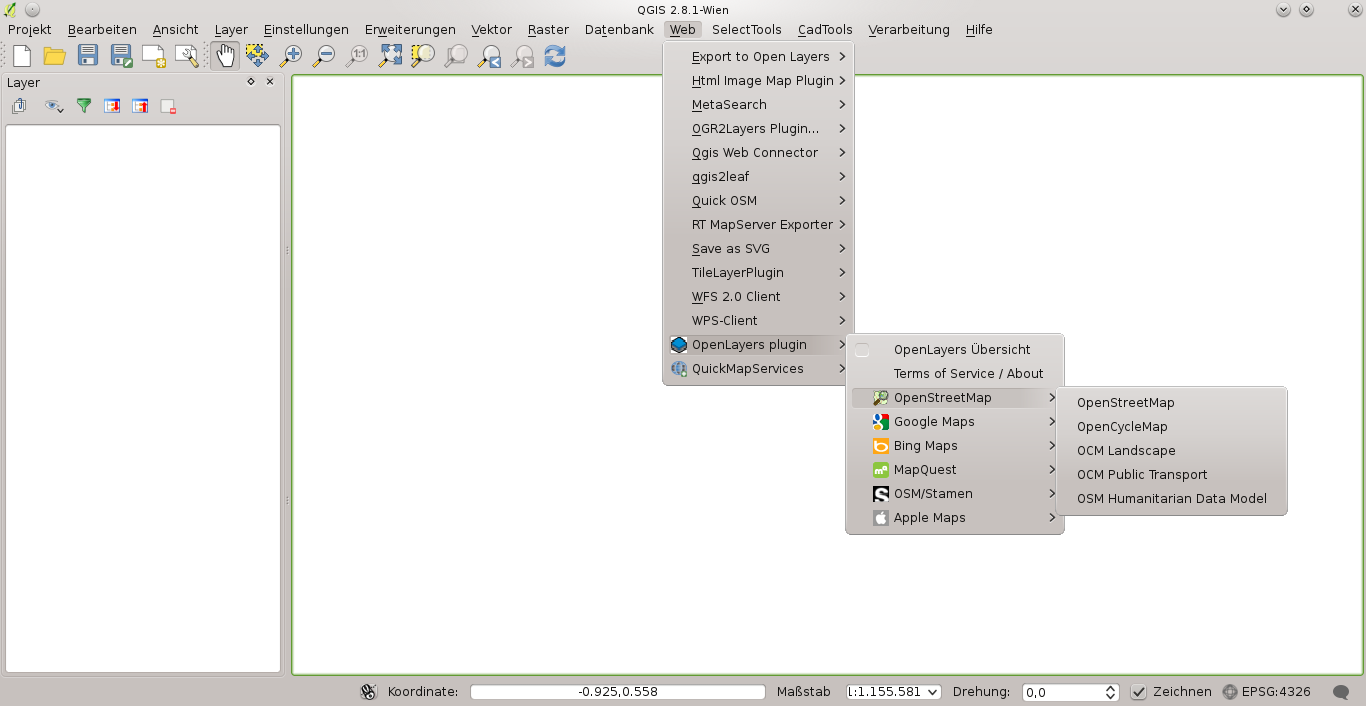Click the Zoom to Layer icon
Screen dimensions: 1366x706
[x=456, y=56]
